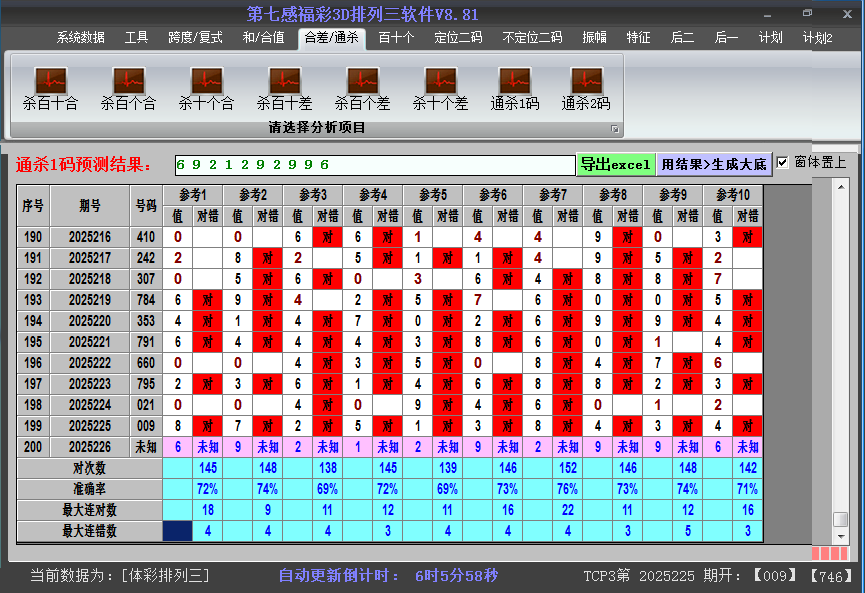Open the 杀百个差 analysis icon
Screen dimensions: 865x593
(362, 88)
